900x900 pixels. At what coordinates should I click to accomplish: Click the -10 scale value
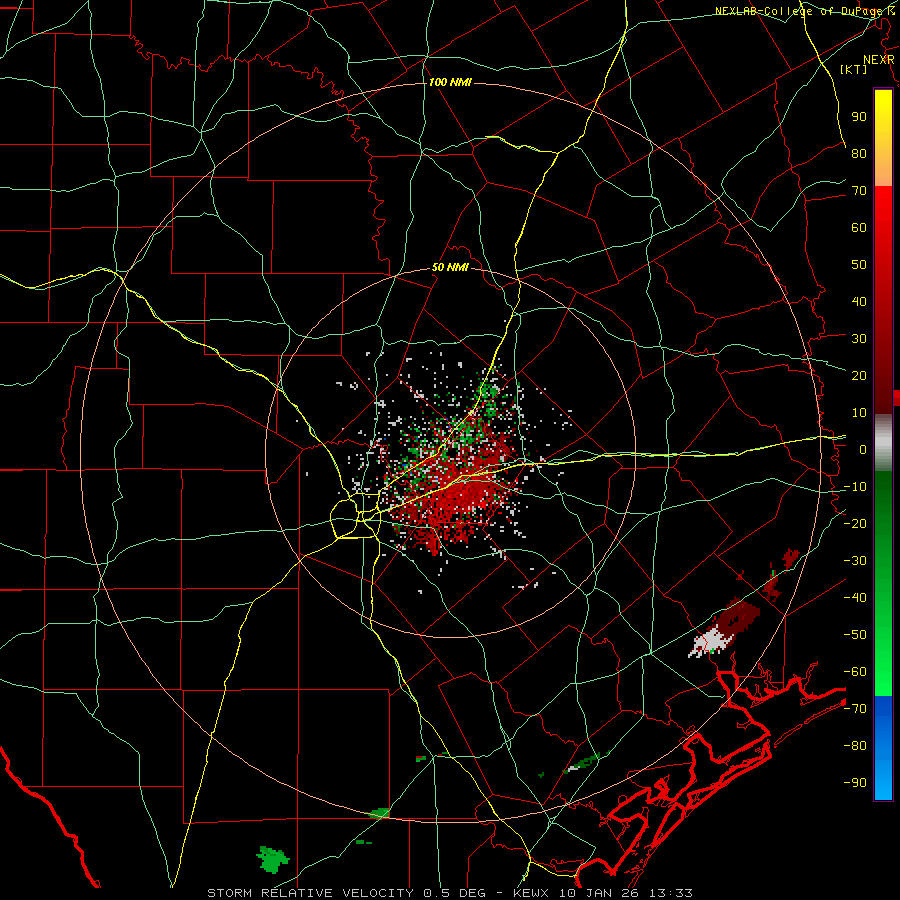click(x=855, y=487)
